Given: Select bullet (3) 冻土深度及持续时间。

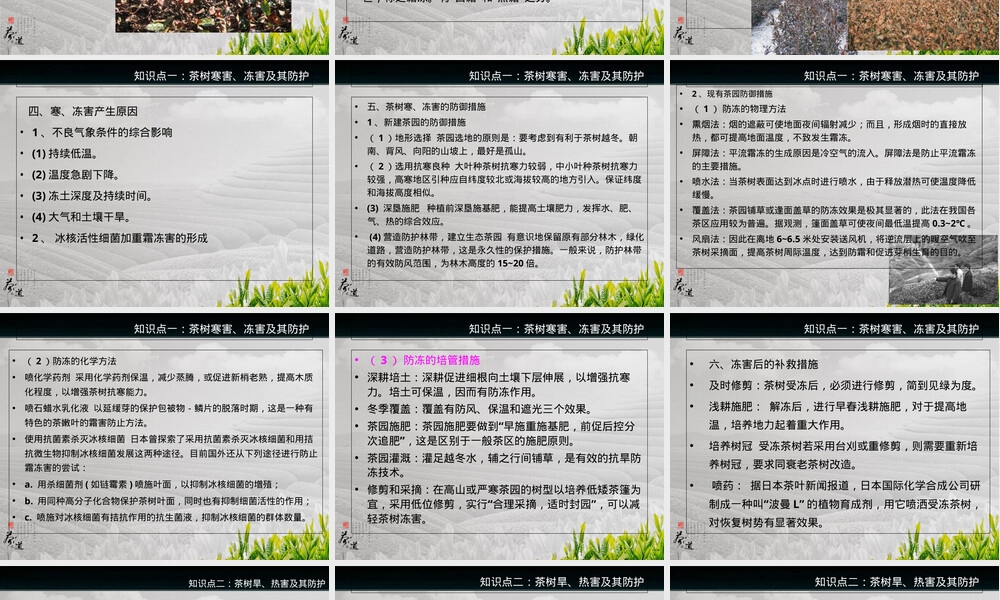Looking at the screenshot, I should (x=92, y=196).
